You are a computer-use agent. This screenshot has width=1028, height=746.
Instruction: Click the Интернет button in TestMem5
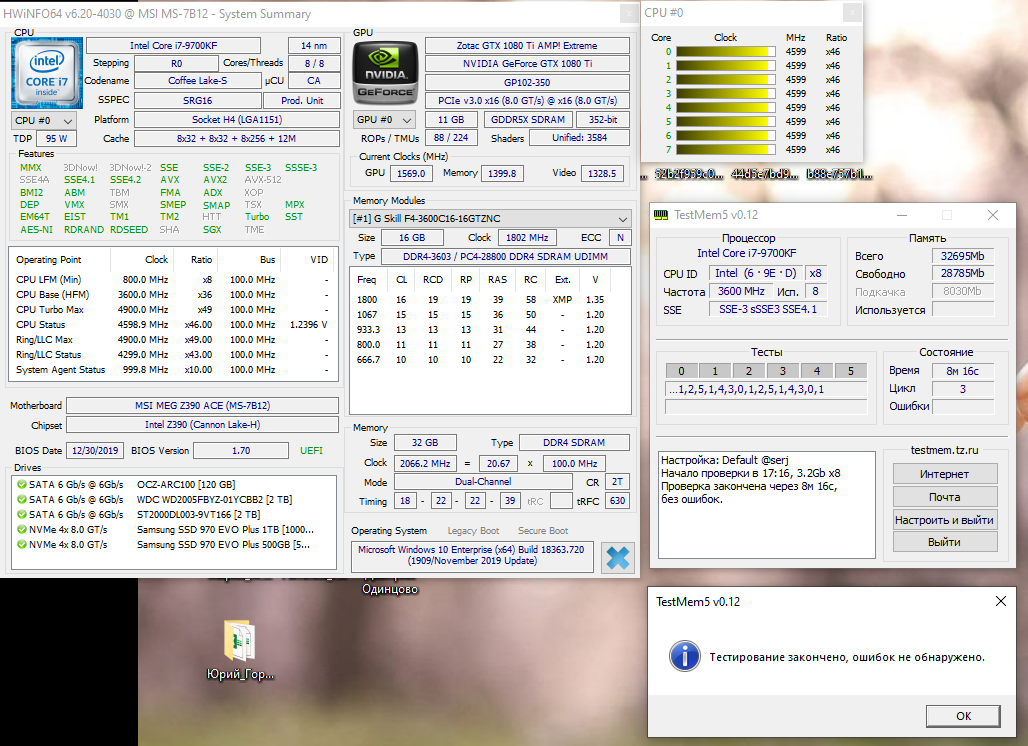coord(945,474)
